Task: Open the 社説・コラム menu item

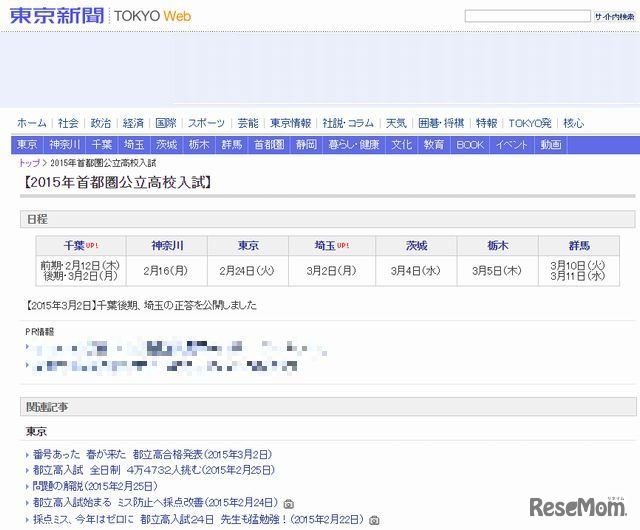Action: tap(348, 123)
